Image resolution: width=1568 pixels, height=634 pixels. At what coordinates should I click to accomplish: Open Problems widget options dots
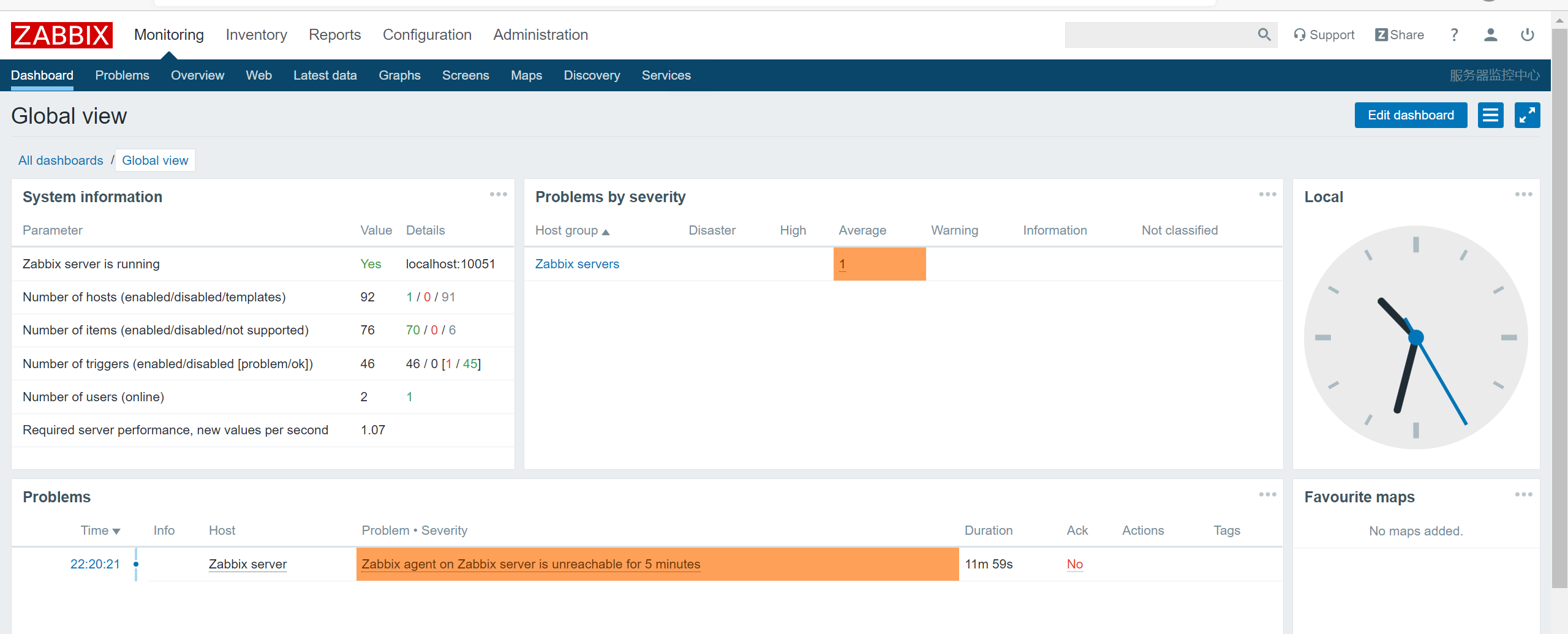point(1268,494)
